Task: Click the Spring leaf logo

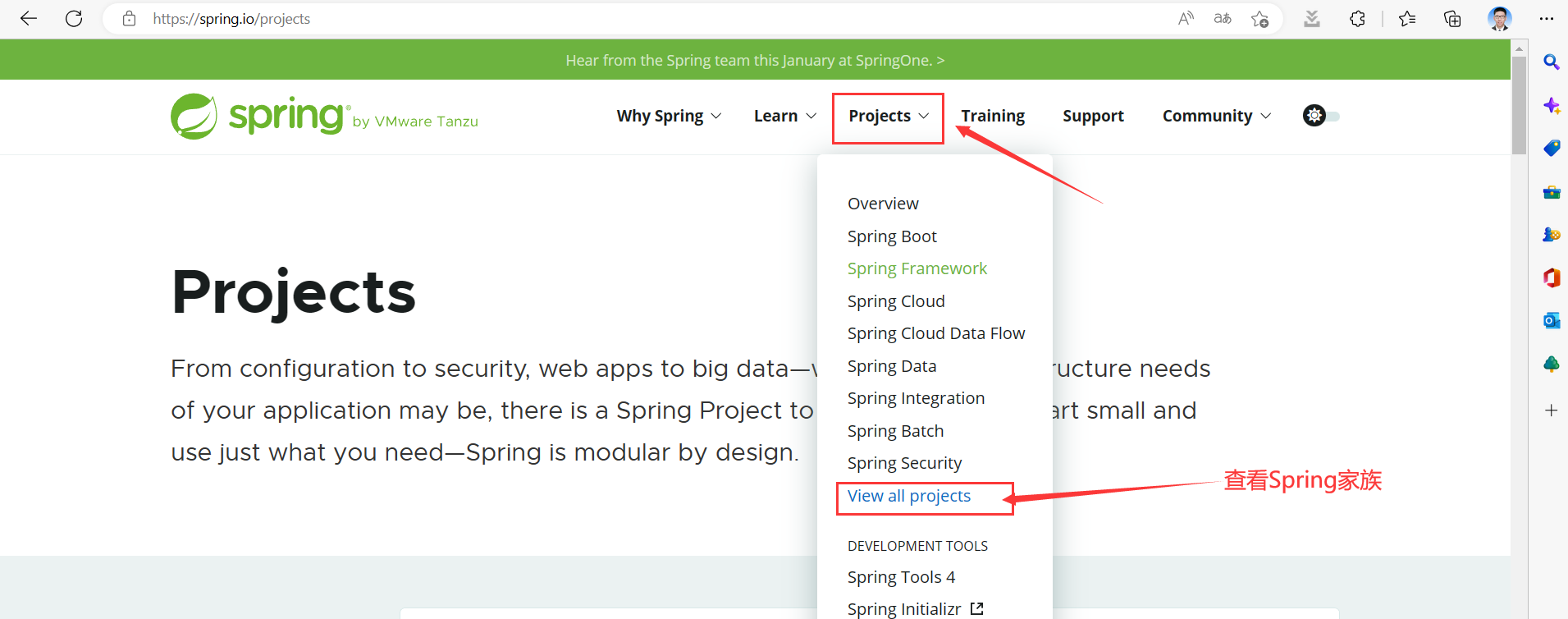Action: tap(194, 117)
